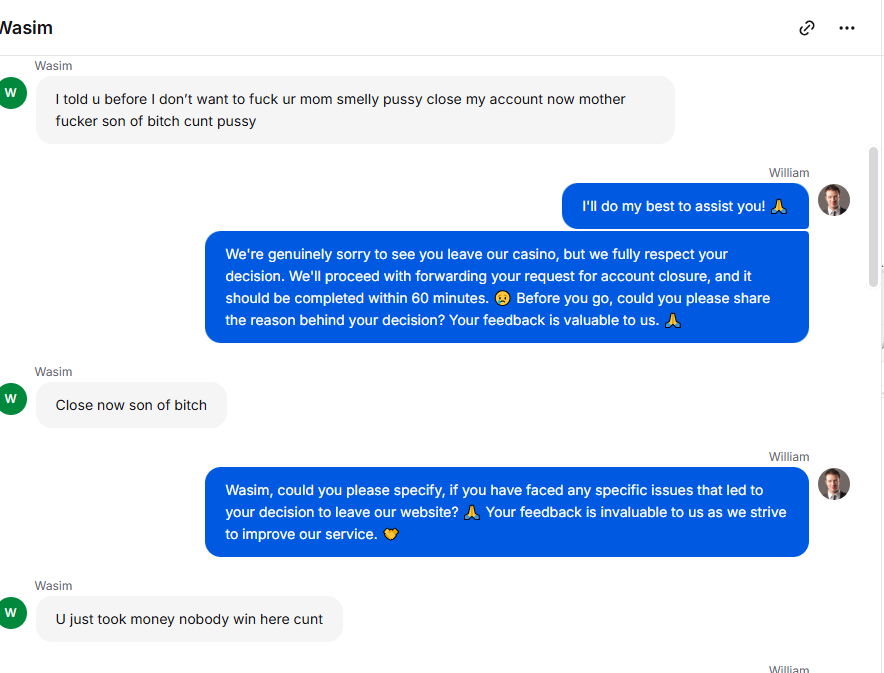Click the Wasim sender label above 'Close now'
884x673 pixels.
(54, 372)
